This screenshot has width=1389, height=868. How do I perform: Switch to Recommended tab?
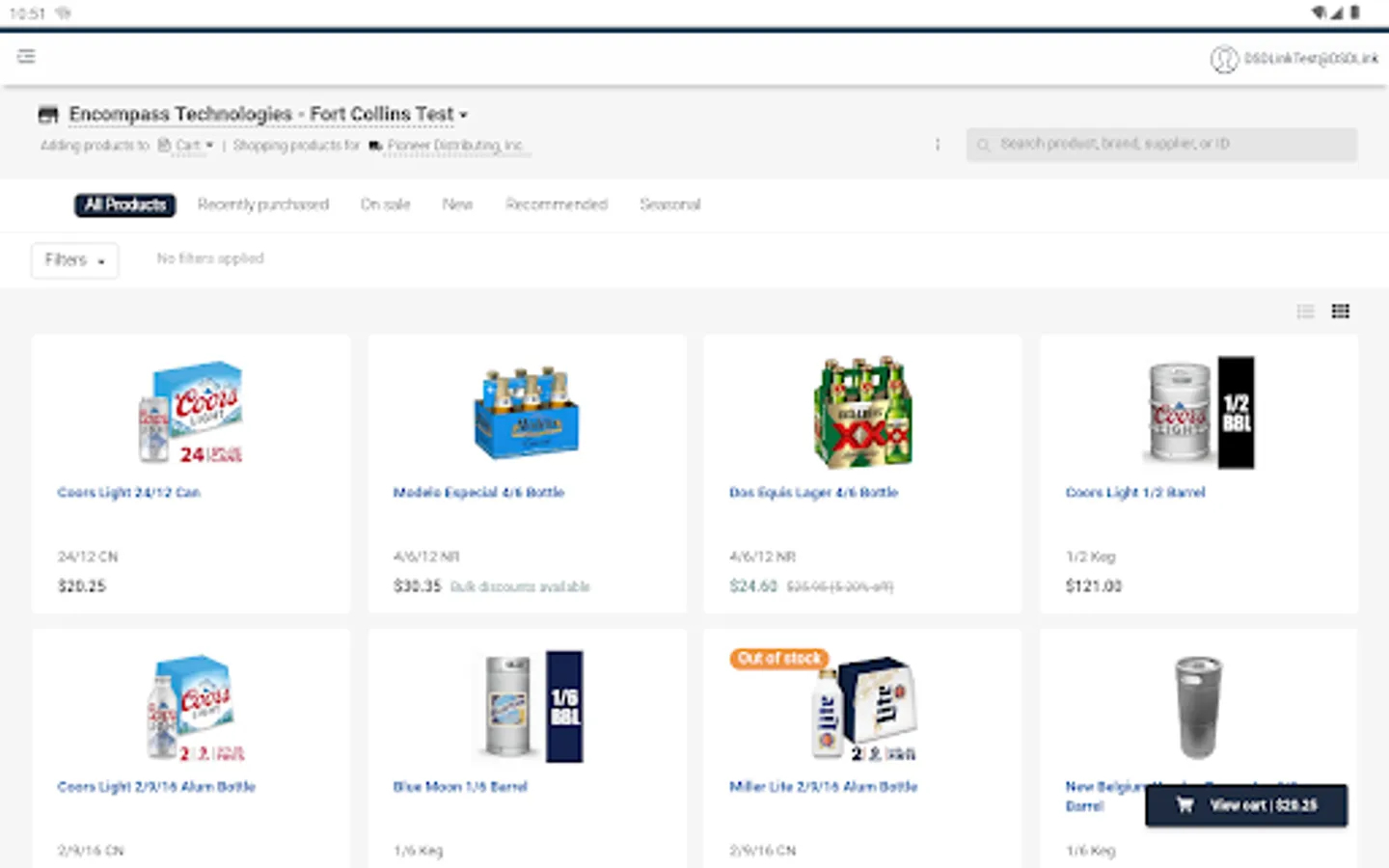click(557, 204)
